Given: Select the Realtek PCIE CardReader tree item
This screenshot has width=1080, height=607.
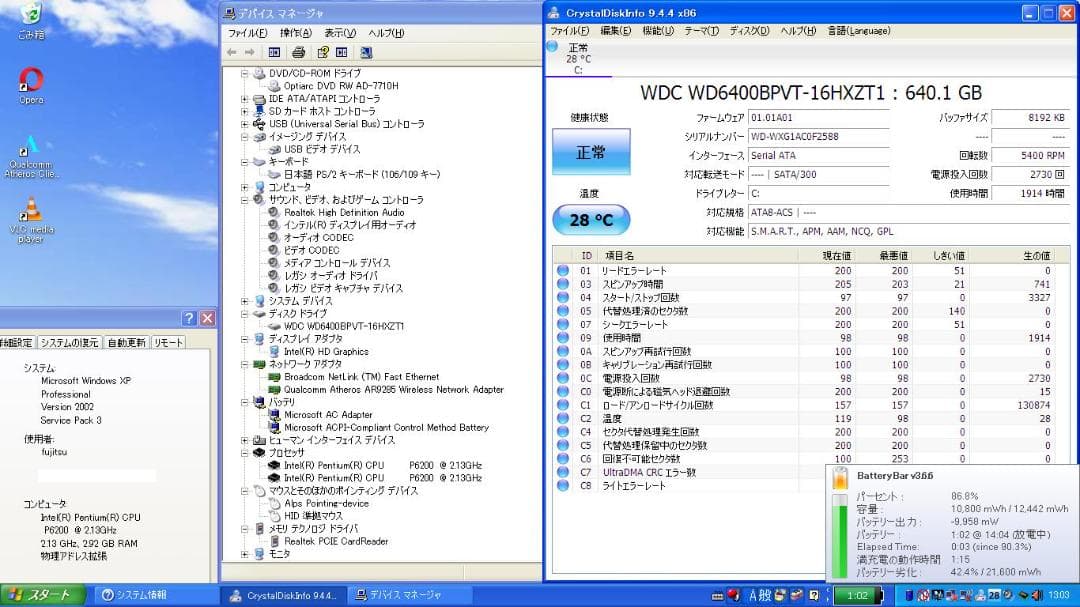Looking at the screenshot, I should pos(335,542).
